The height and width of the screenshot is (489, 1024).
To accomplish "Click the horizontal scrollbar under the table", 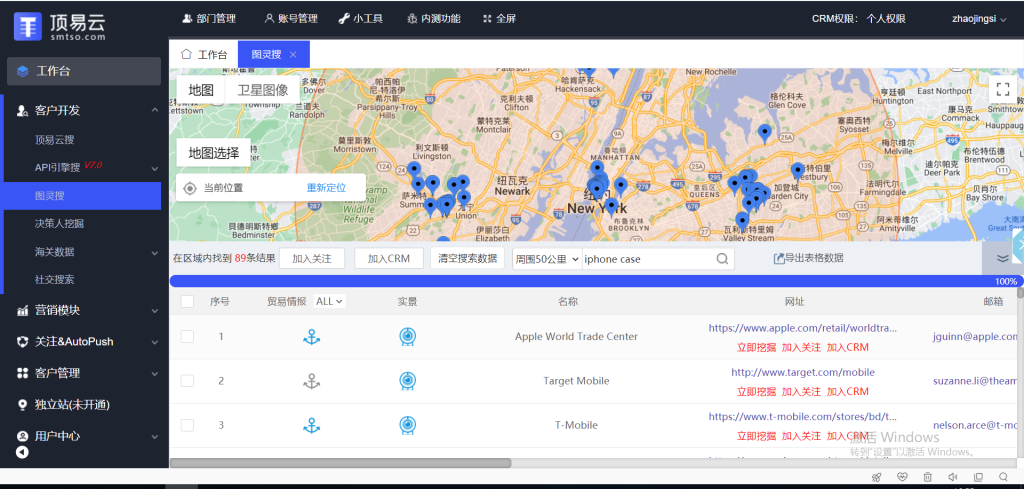I will 340,463.
